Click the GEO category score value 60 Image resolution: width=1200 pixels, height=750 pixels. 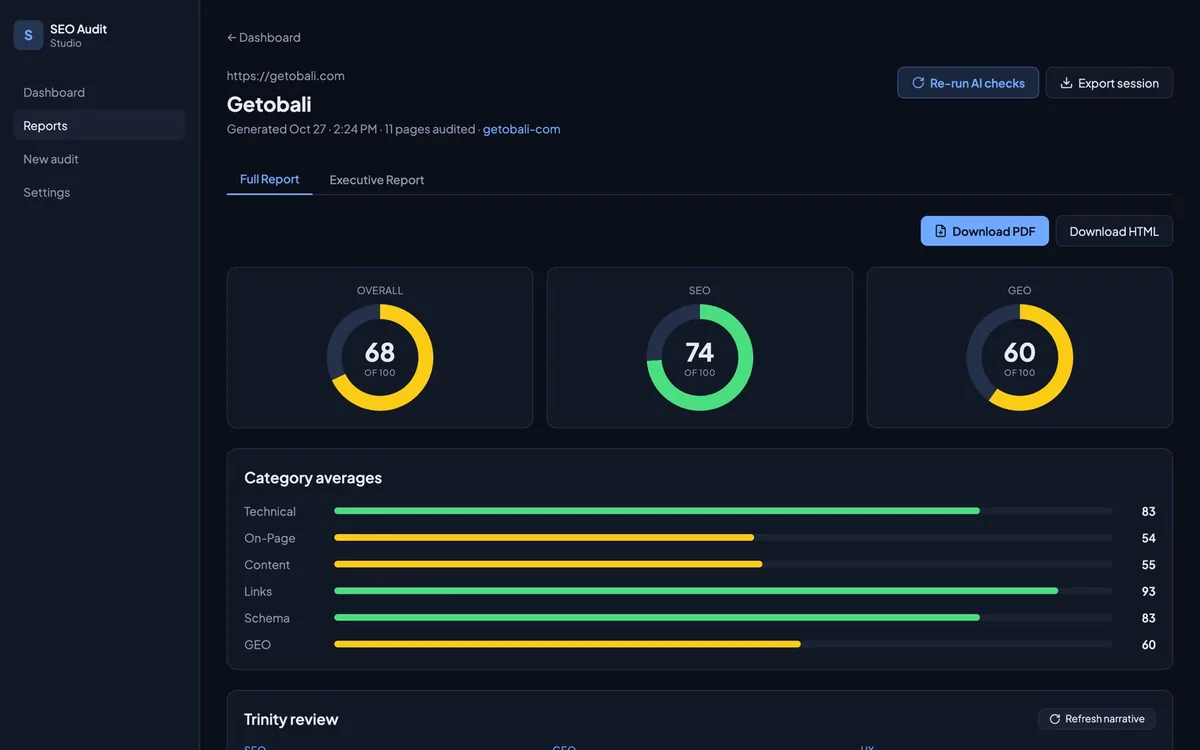(1148, 645)
